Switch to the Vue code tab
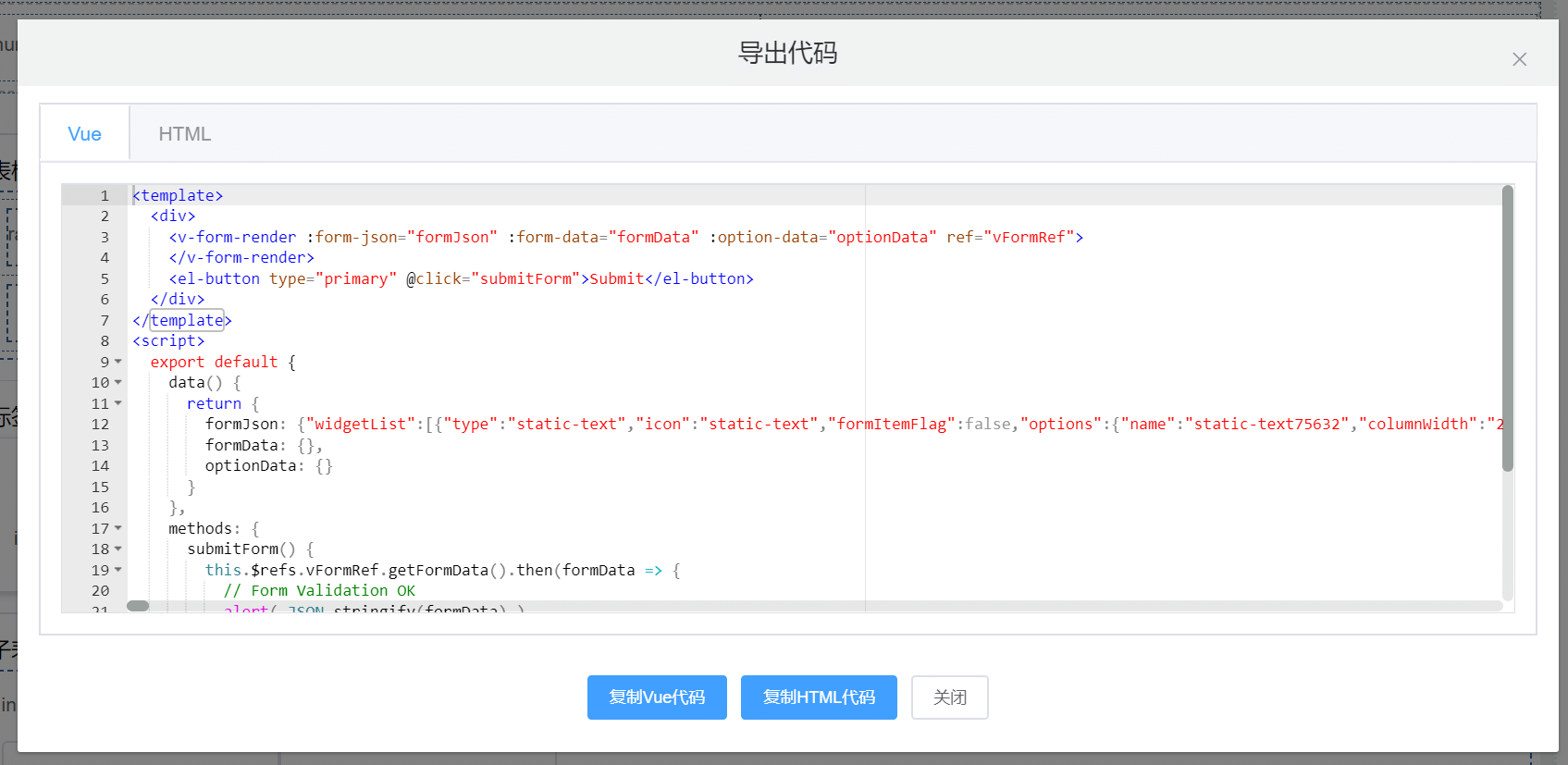 coord(84,134)
